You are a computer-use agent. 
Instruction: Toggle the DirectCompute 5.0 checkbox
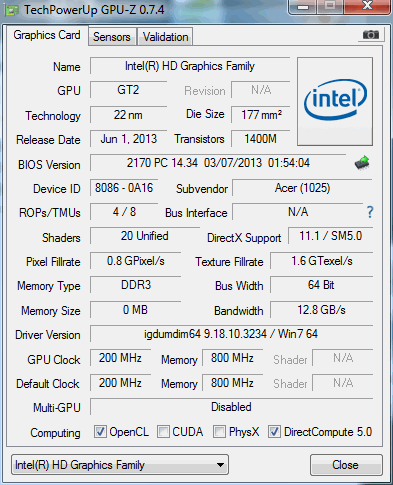274,432
